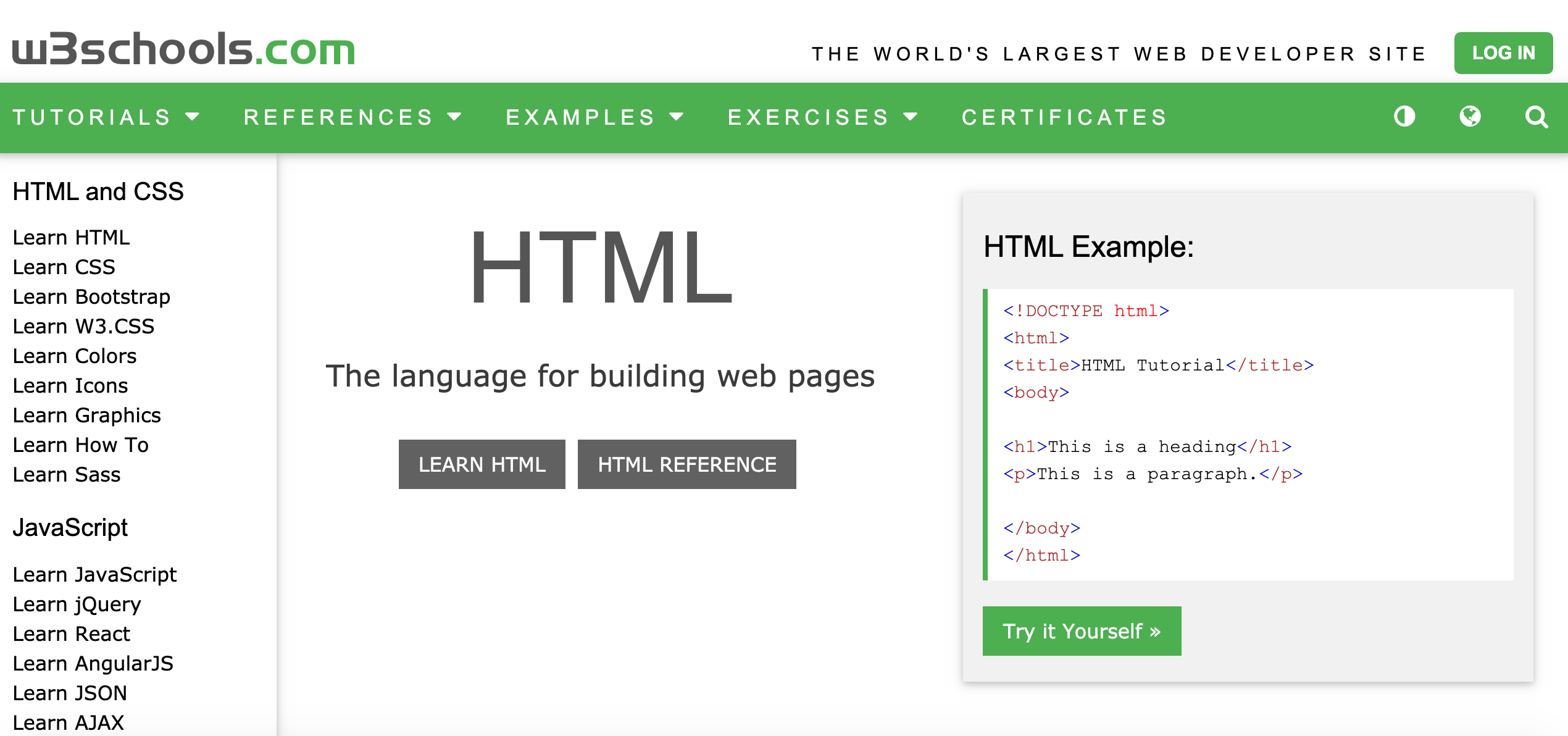Toggle the dark mode contrast icon
The image size is (1568, 736).
click(x=1404, y=117)
